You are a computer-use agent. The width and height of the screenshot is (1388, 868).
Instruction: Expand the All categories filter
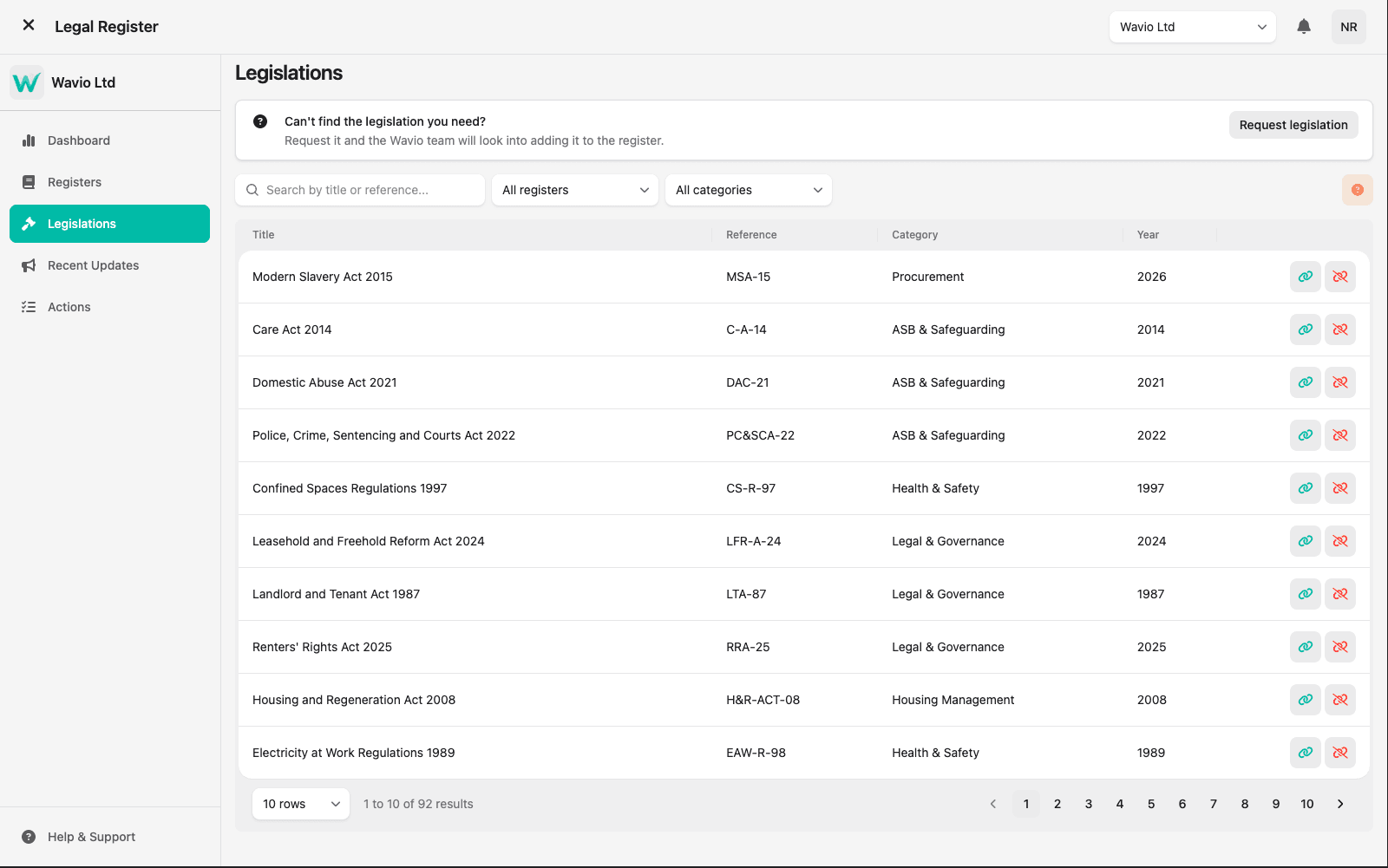click(x=749, y=190)
